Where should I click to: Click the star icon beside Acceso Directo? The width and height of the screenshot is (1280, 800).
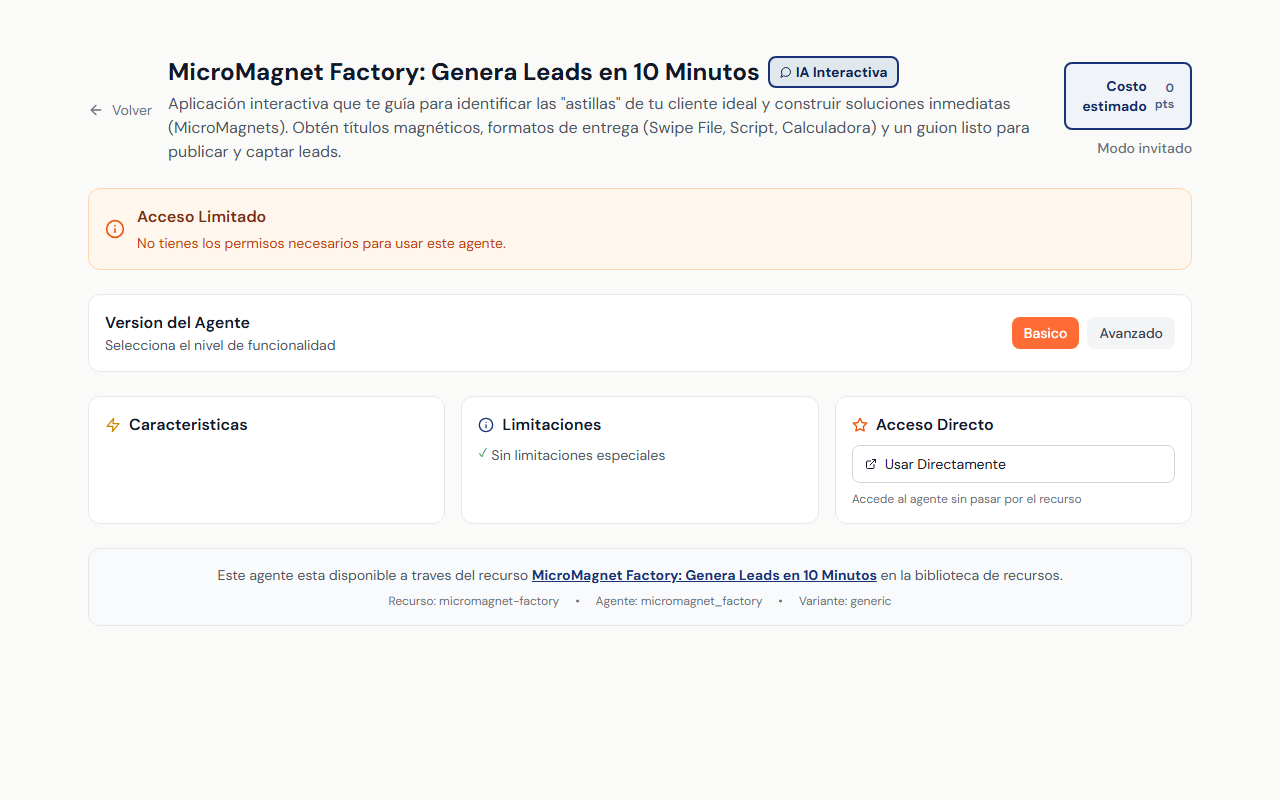tap(860, 425)
